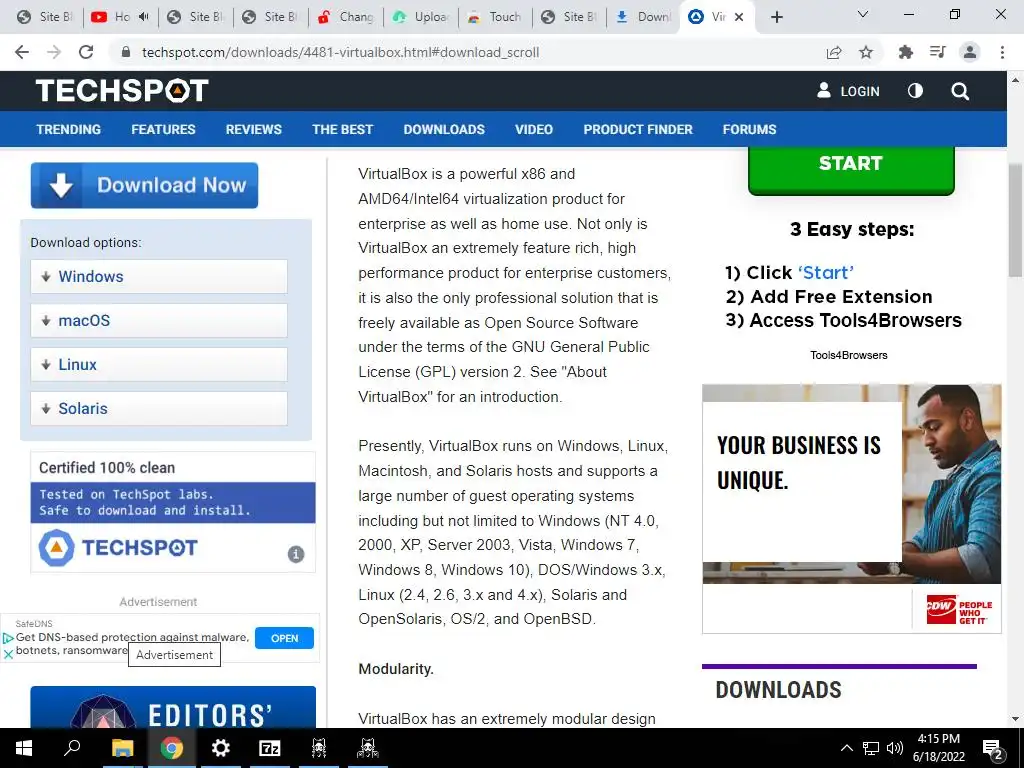The height and width of the screenshot is (768, 1024).
Task: Open the LOGIN link
Action: click(x=848, y=91)
